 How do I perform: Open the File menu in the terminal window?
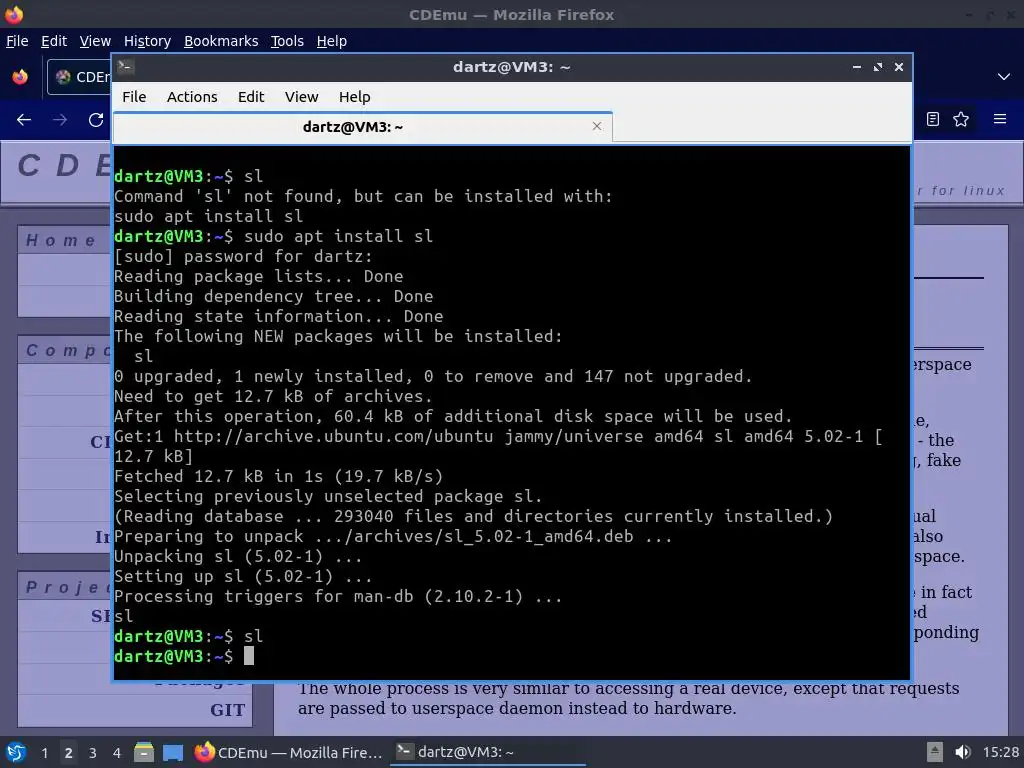tap(134, 97)
